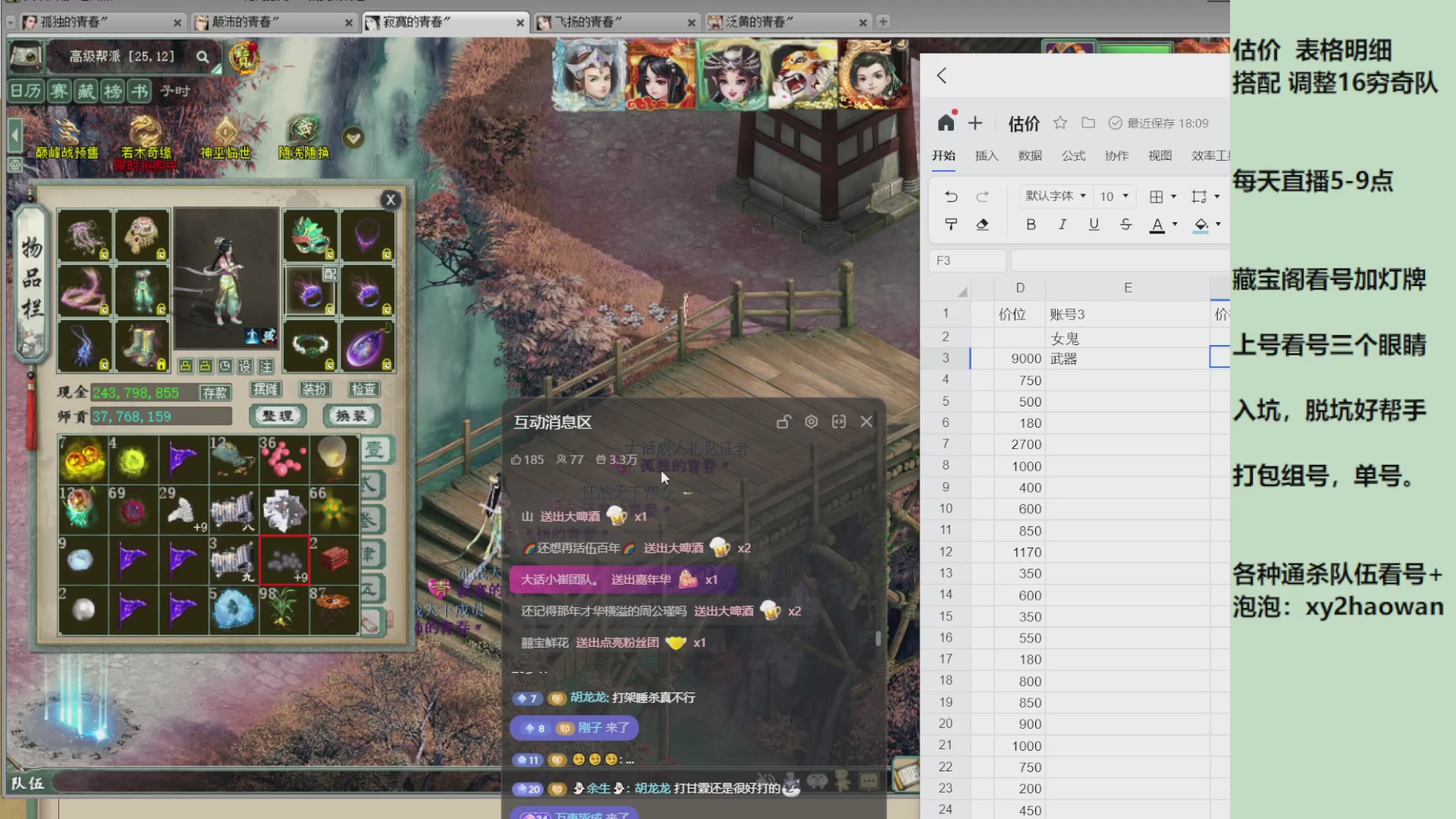Select the purple pendant gem equipment slot
Viewport: 1456px width, 819px height.
point(367,346)
